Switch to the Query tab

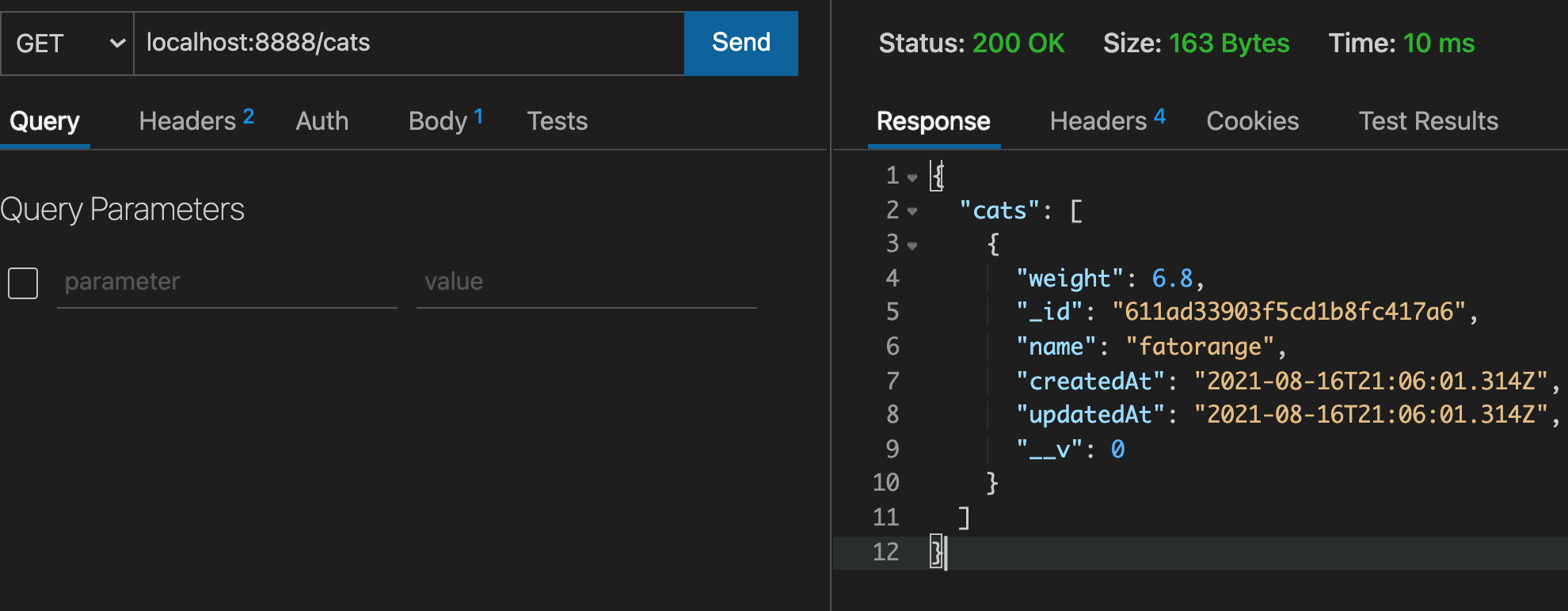pyautogui.click(x=44, y=121)
